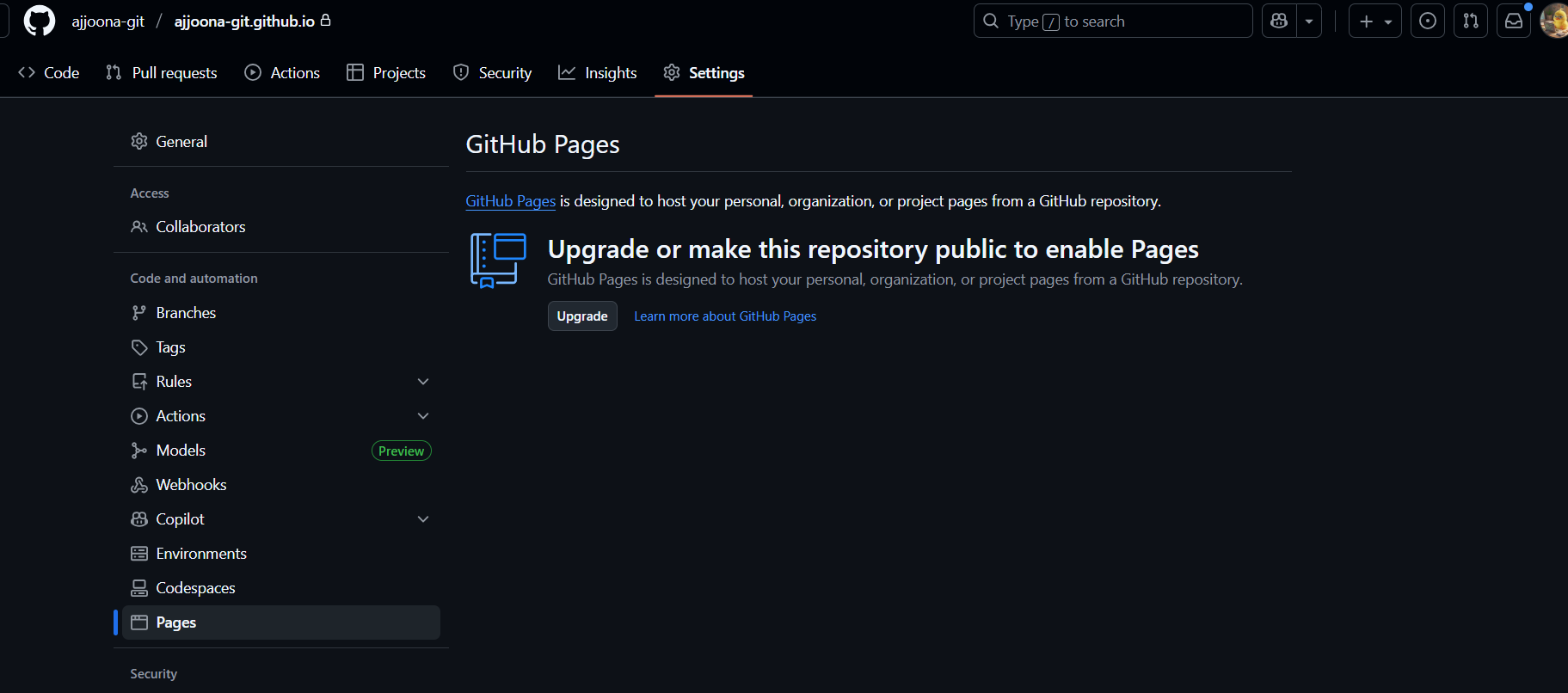This screenshot has height=693, width=1568.
Task: Switch to the Code tab
Action: (x=49, y=73)
